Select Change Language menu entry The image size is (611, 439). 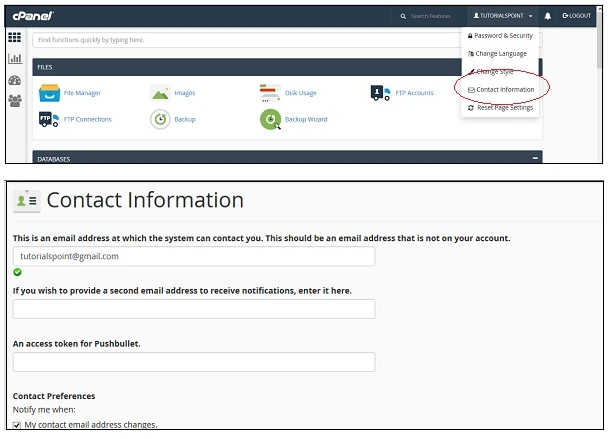500,54
